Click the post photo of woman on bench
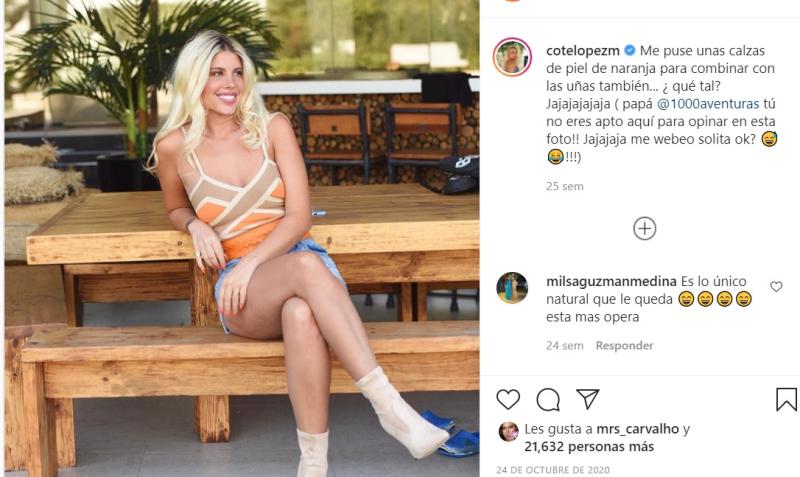The height and width of the screenshot is (477, 800). [242, 238]
